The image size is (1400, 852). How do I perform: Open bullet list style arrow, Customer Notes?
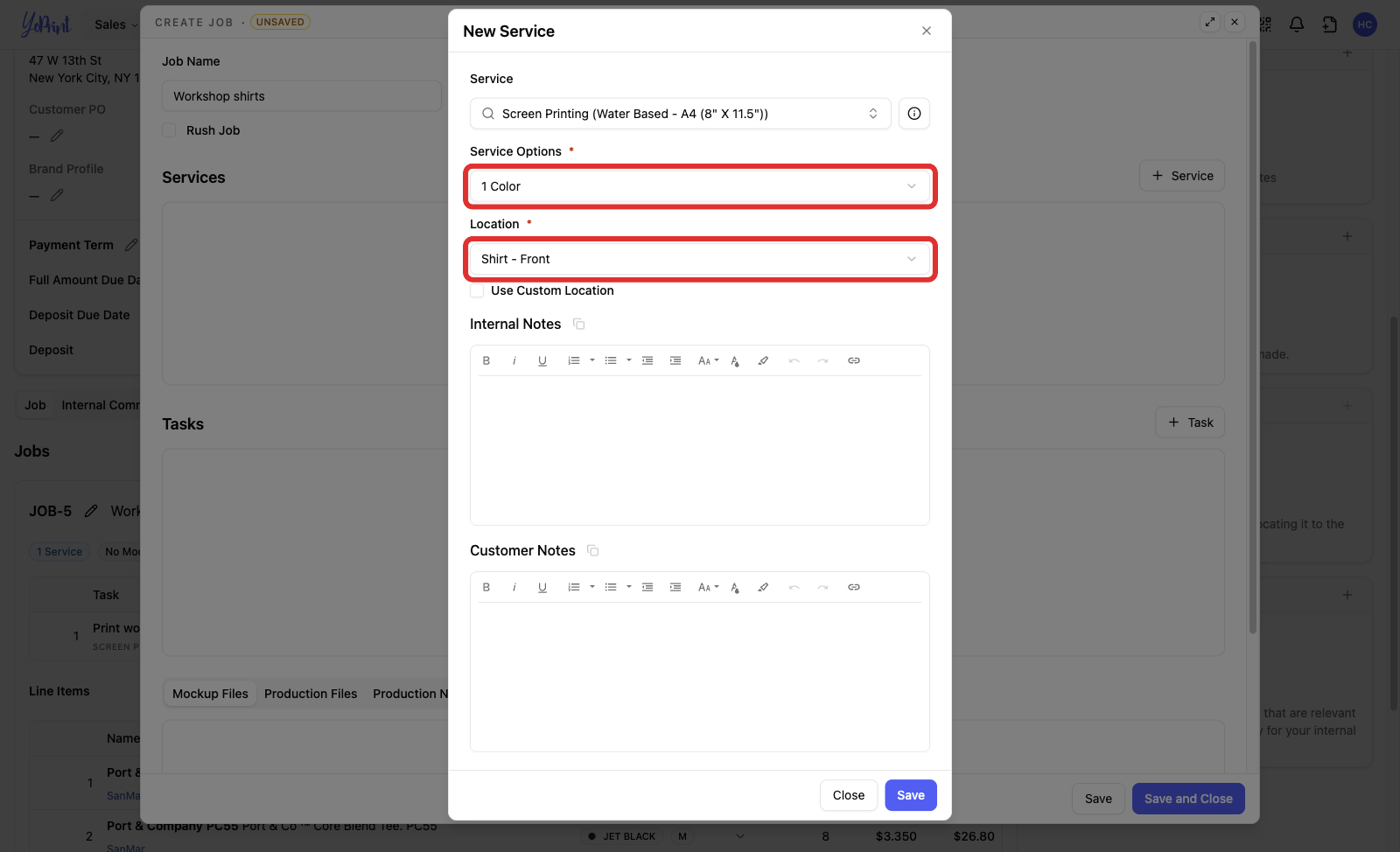pyautogui.click(x=629, y=587)
